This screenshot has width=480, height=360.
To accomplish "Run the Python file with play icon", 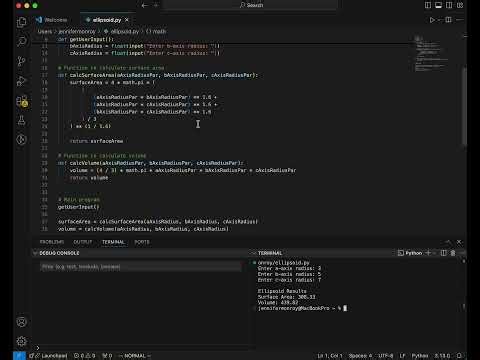I will 432,20.
